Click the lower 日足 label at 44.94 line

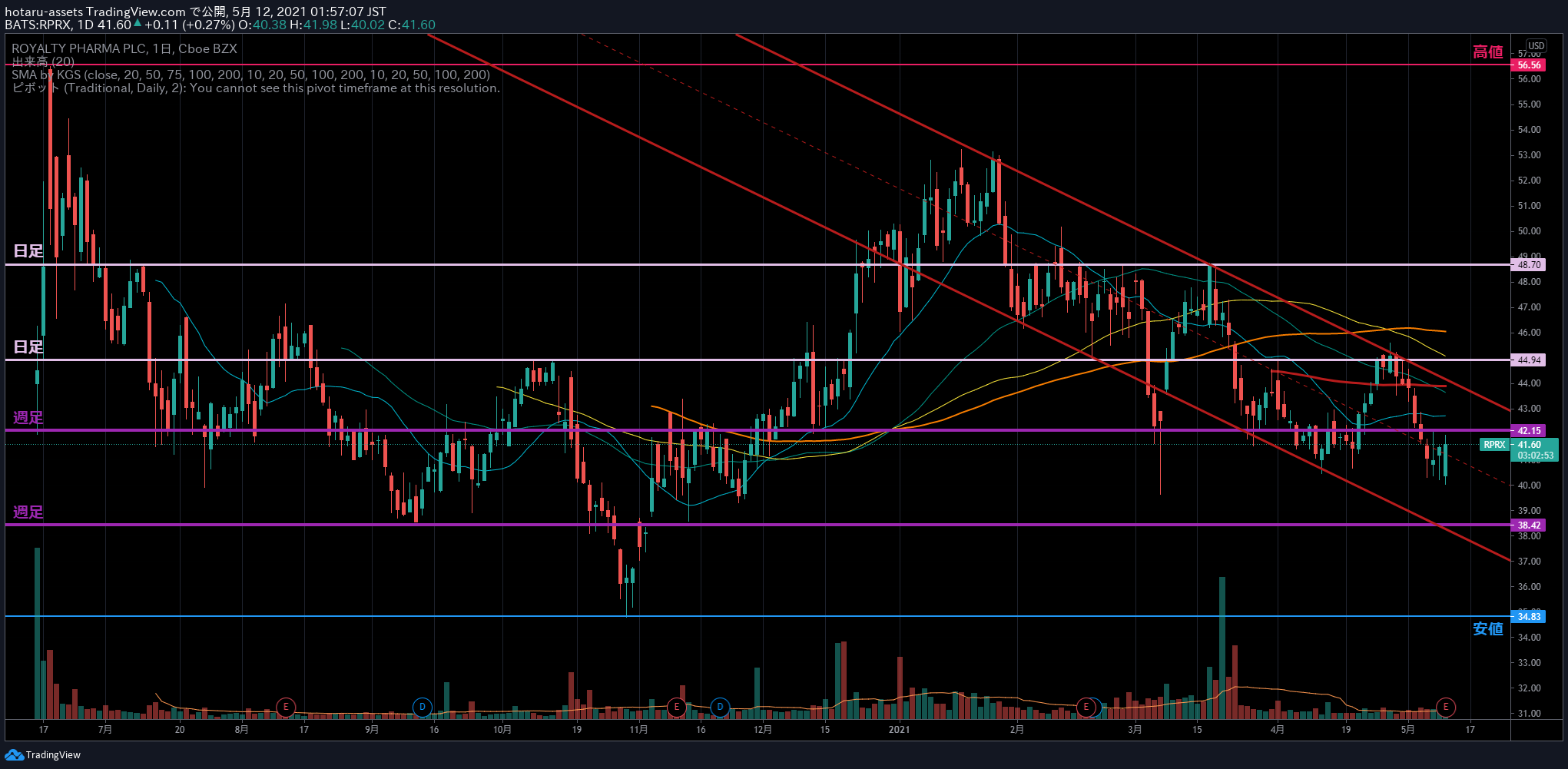tap(28, 347)
